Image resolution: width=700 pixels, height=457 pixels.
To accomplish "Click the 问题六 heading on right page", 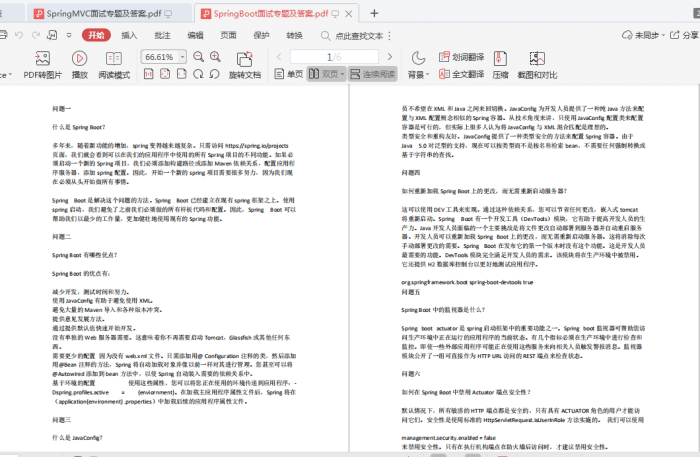I will (410, 374).
